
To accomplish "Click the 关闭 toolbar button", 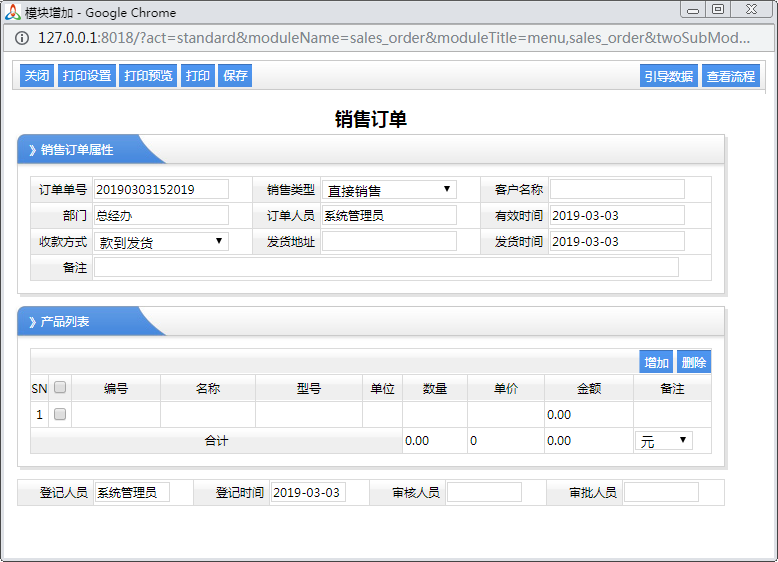I will point(37,76).
